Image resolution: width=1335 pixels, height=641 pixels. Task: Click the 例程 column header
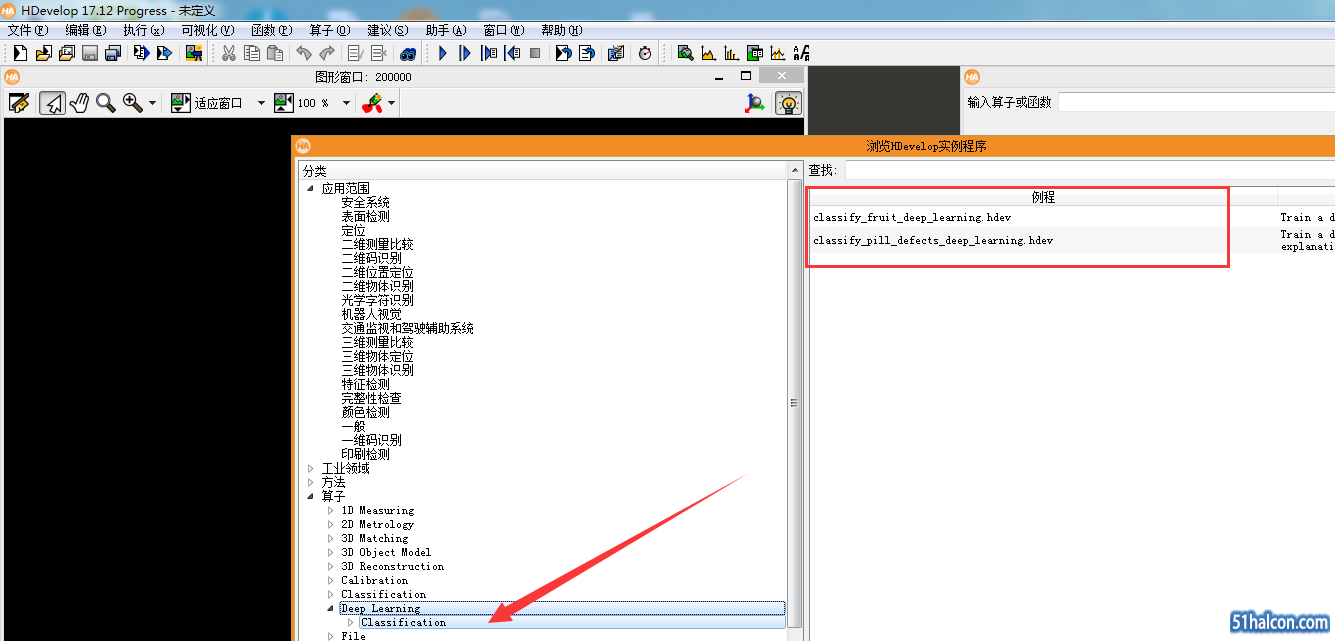(1043, 197)
